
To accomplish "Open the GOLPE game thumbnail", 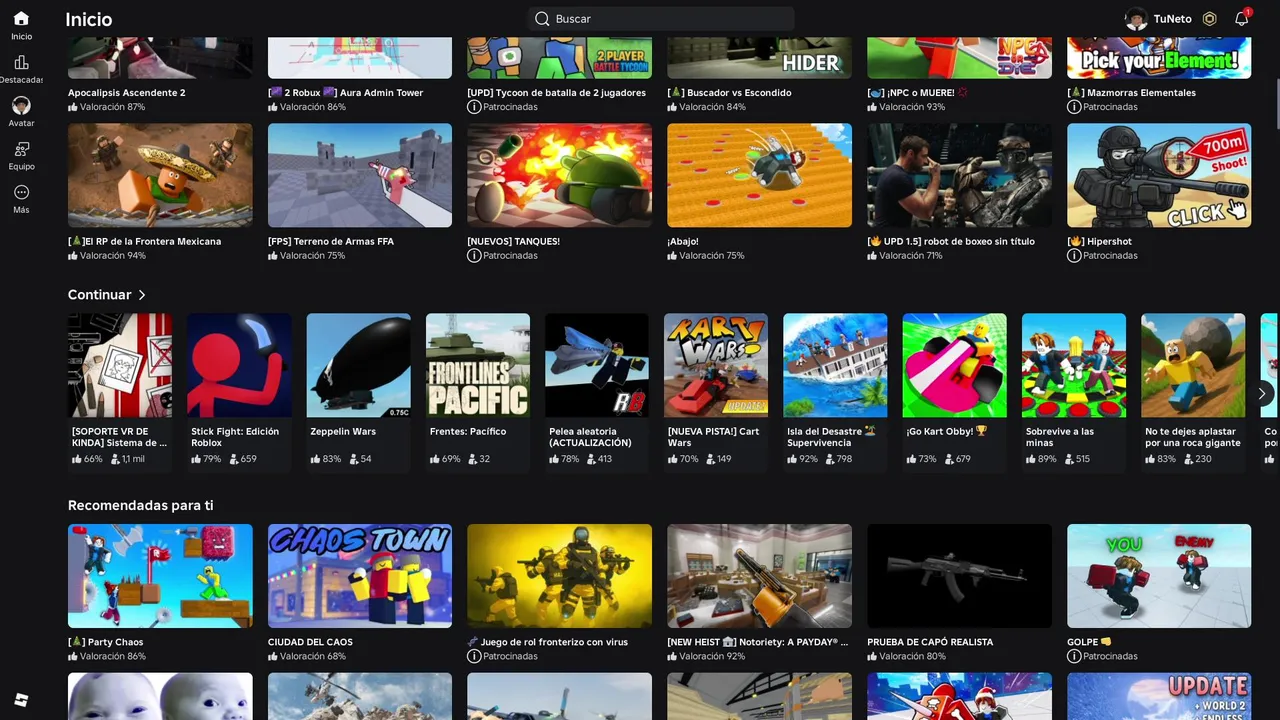I will point(1159,576).
